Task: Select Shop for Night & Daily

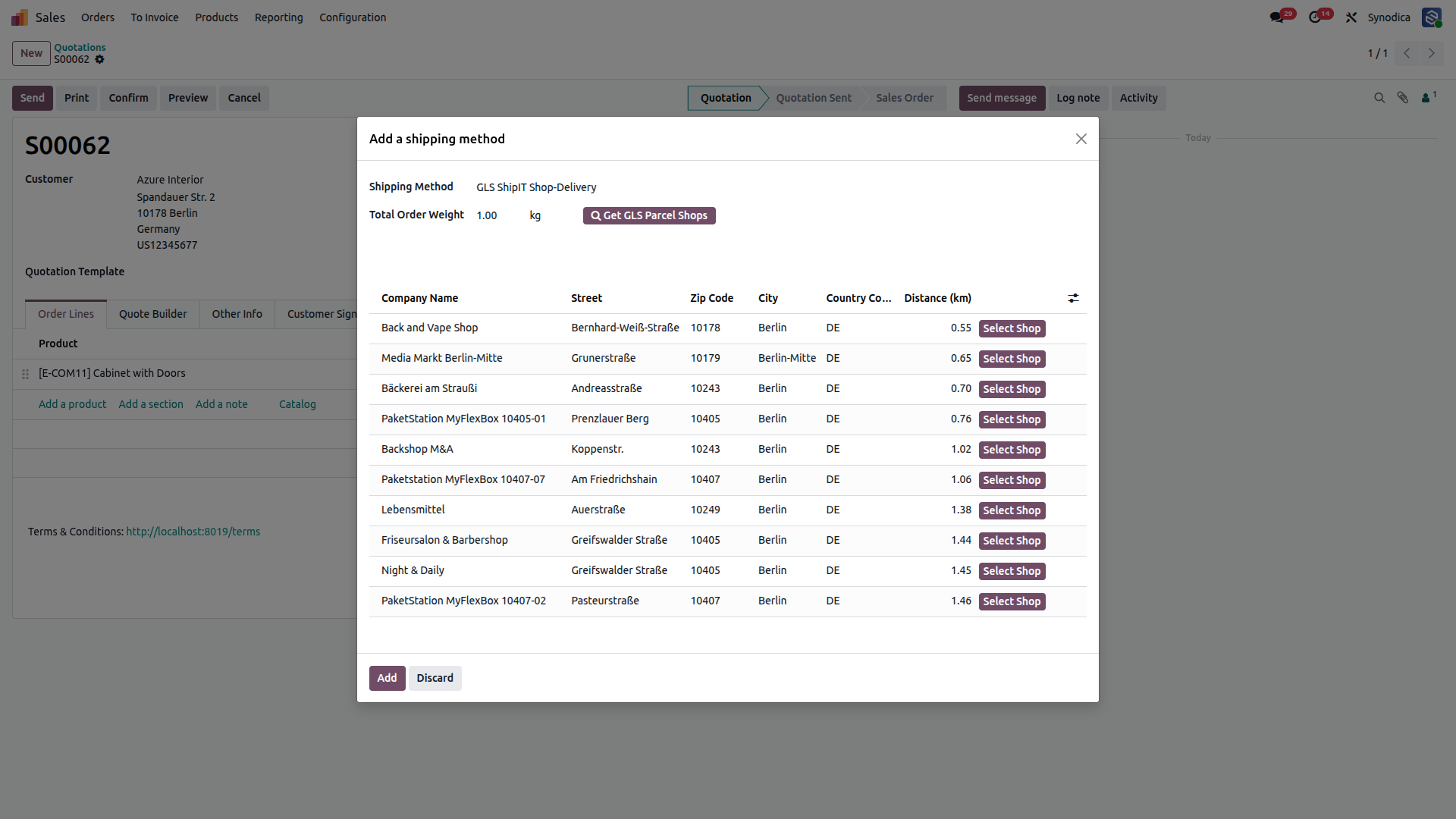Action: click(x=1012, y=571)
